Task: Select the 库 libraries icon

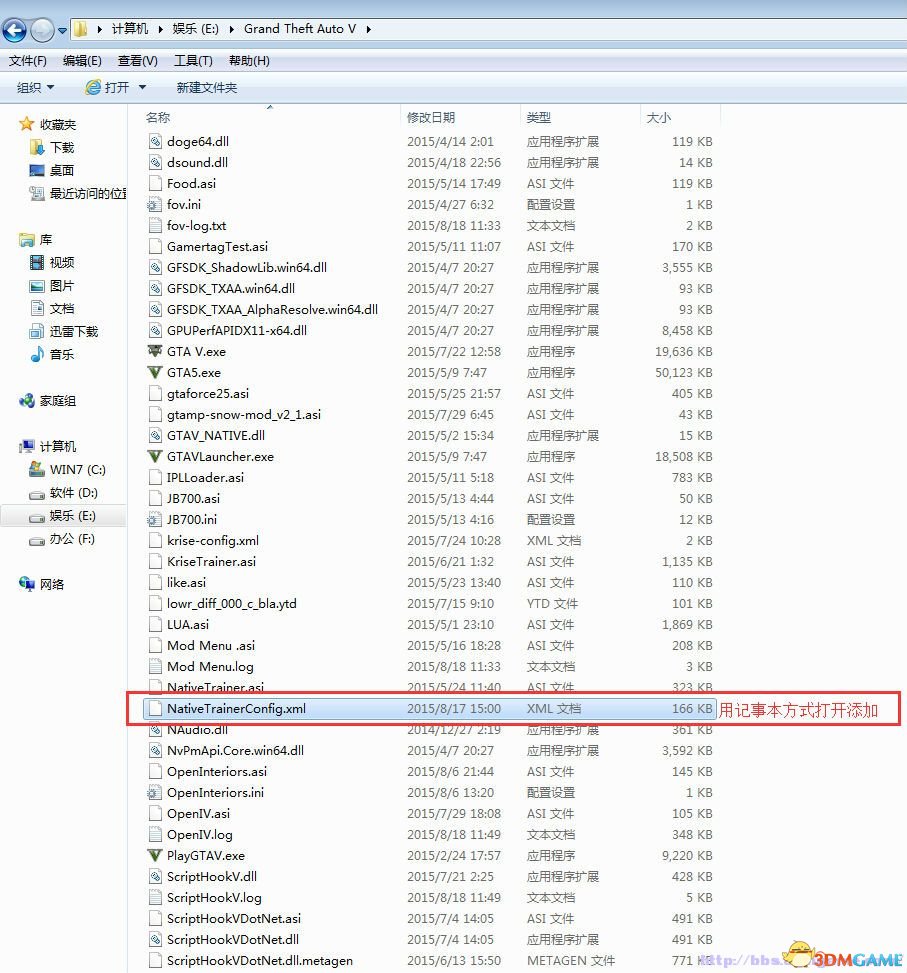Action: [x=27, y=240]
